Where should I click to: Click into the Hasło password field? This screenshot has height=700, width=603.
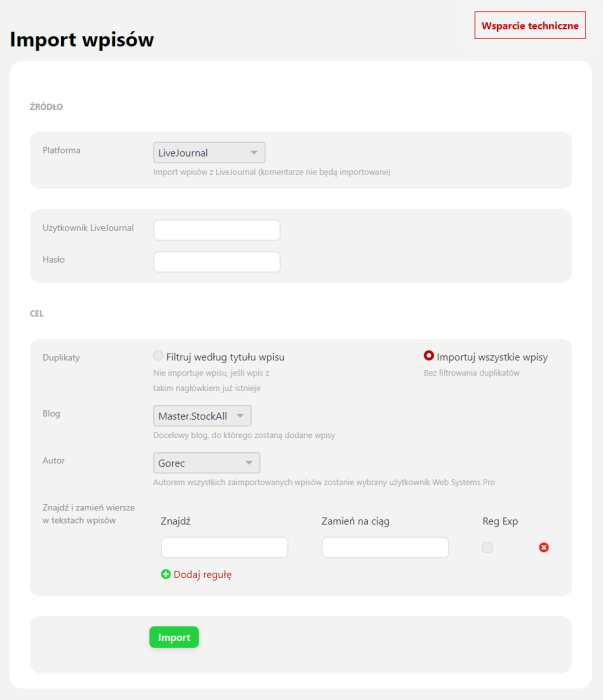click(217, 262)
